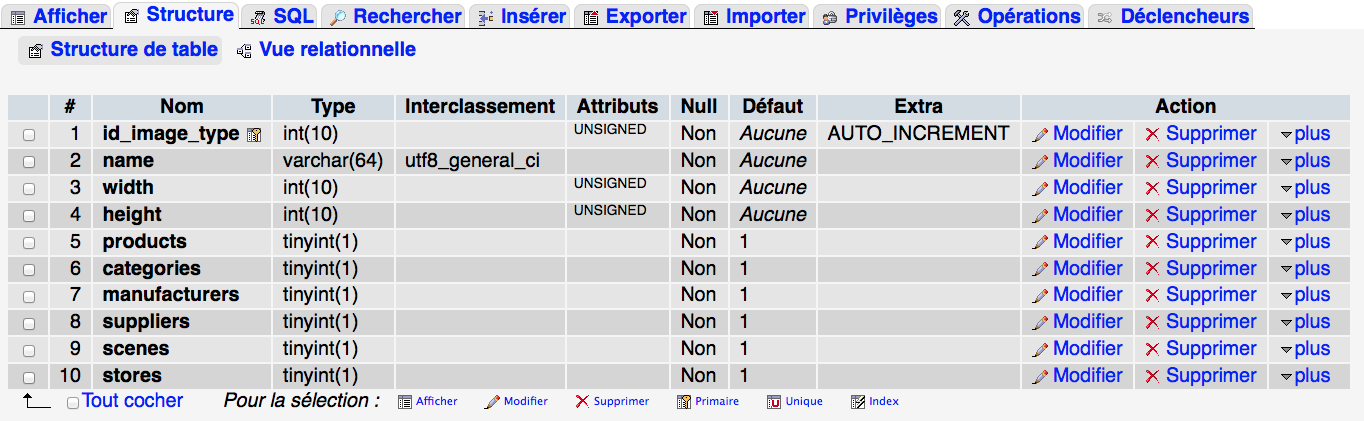This screenshot has height=421, width=1364.
Task: Click pencil icon for the name row
Action: pyautogui.click(x=1040, y=161)
